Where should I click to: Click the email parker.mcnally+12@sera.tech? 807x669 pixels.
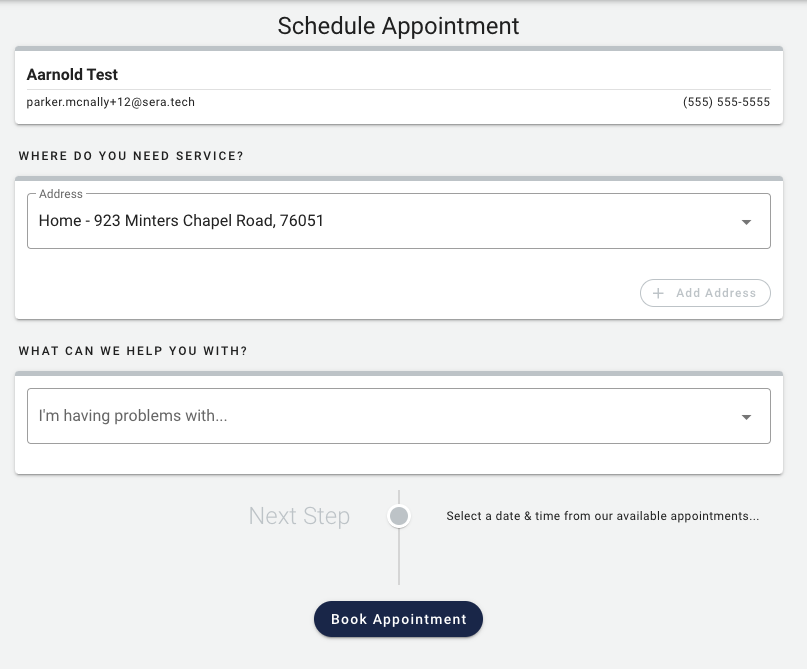(110, 102)
